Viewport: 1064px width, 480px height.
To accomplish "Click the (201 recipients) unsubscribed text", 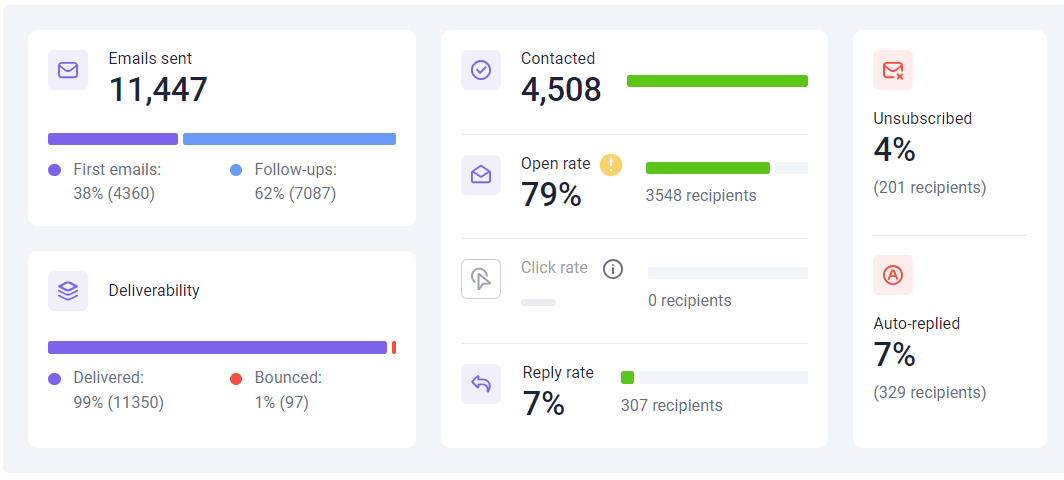I will [x=929, y=187].
